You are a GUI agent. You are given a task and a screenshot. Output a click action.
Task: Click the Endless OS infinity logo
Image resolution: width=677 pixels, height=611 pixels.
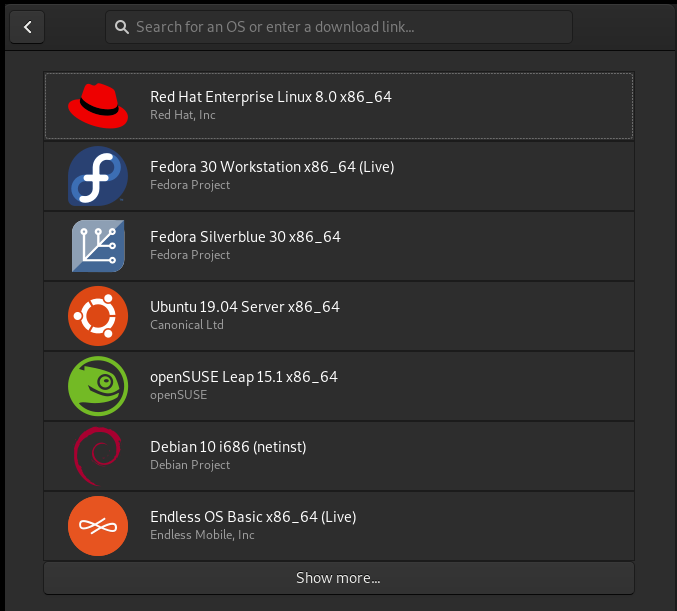(98, 526)
